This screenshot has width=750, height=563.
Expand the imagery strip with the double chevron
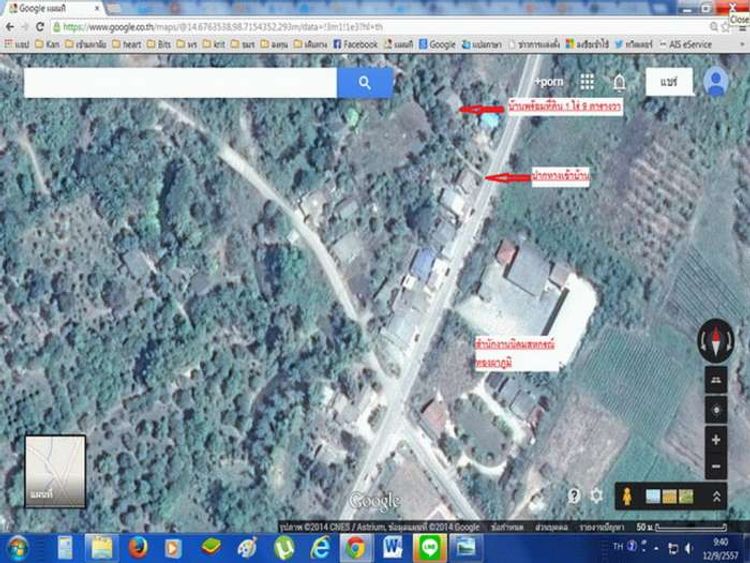click(717, 496)
